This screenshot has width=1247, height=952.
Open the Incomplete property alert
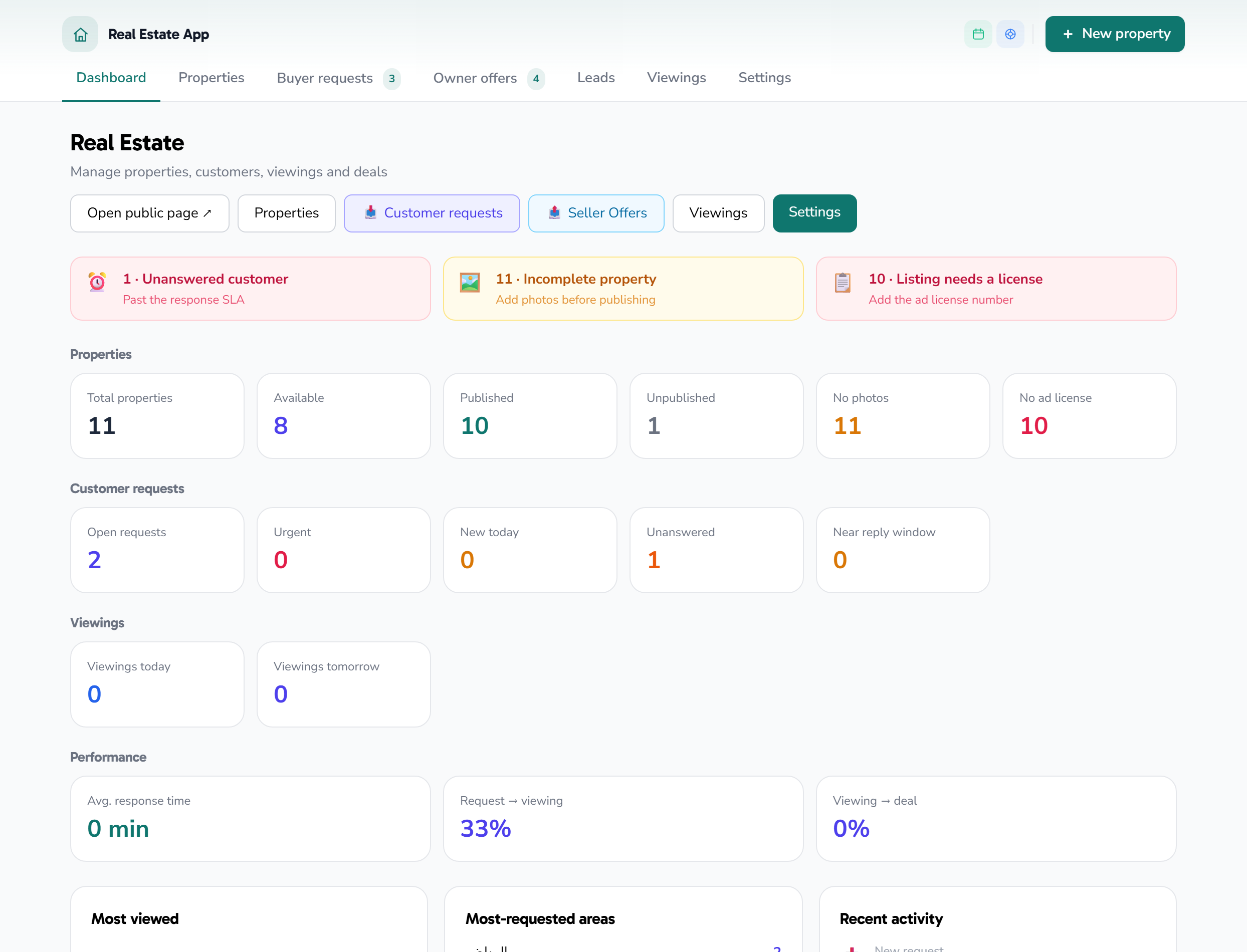(x=623, y=289)
